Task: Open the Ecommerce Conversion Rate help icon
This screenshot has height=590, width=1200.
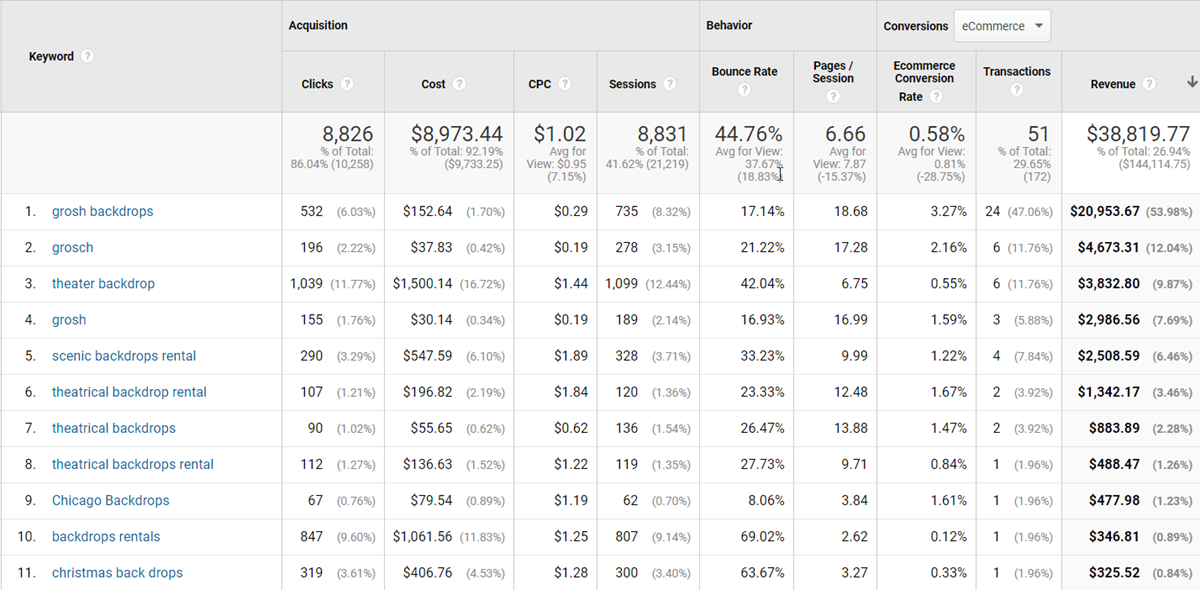Action: (936, 97)
